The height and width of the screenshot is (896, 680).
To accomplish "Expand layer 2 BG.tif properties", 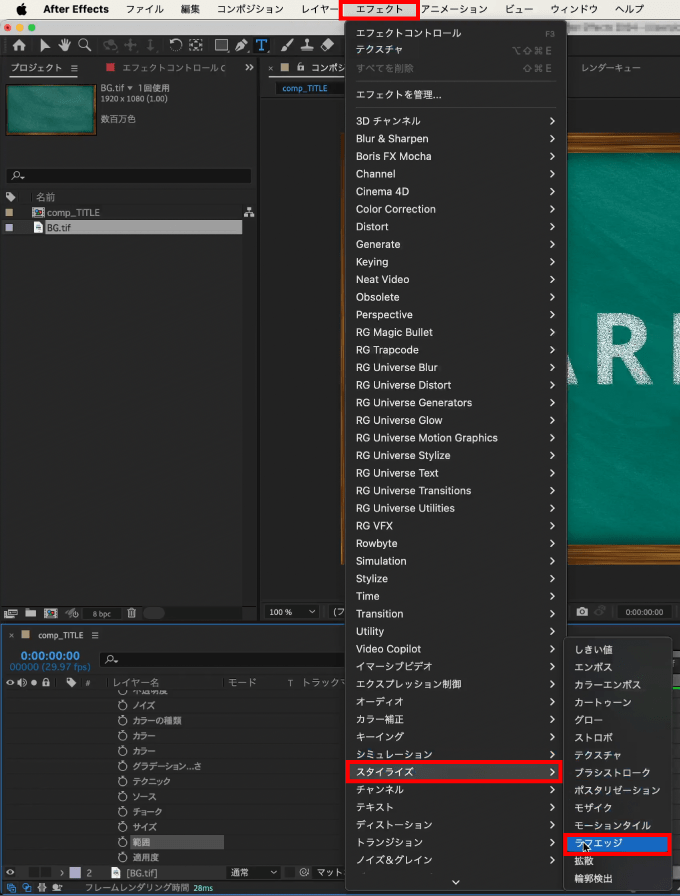I will [62, 873].
